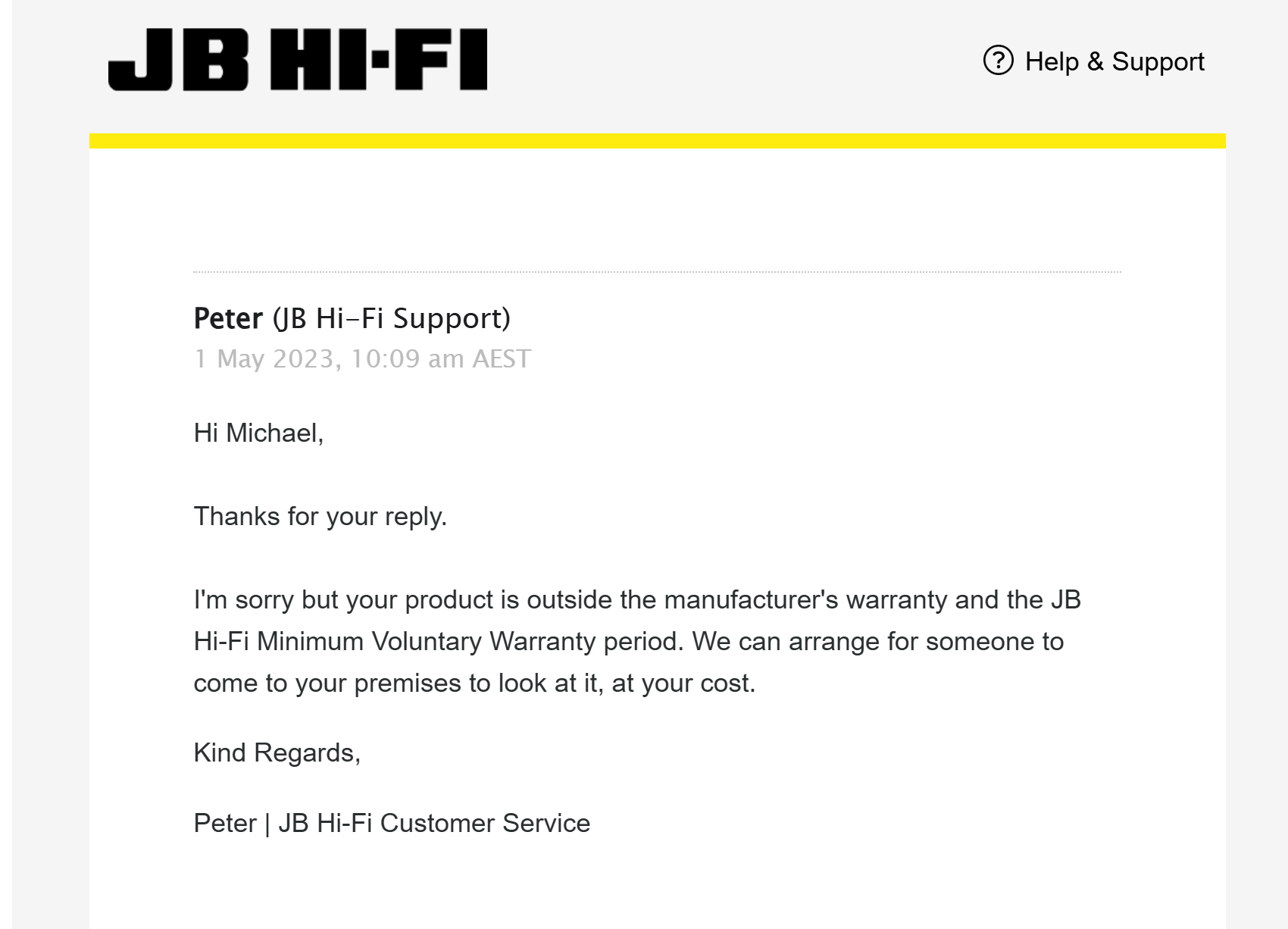Click the "Kind Regards," closing line
This screenshot has width=1288, height=929.
tap(277, 753)
